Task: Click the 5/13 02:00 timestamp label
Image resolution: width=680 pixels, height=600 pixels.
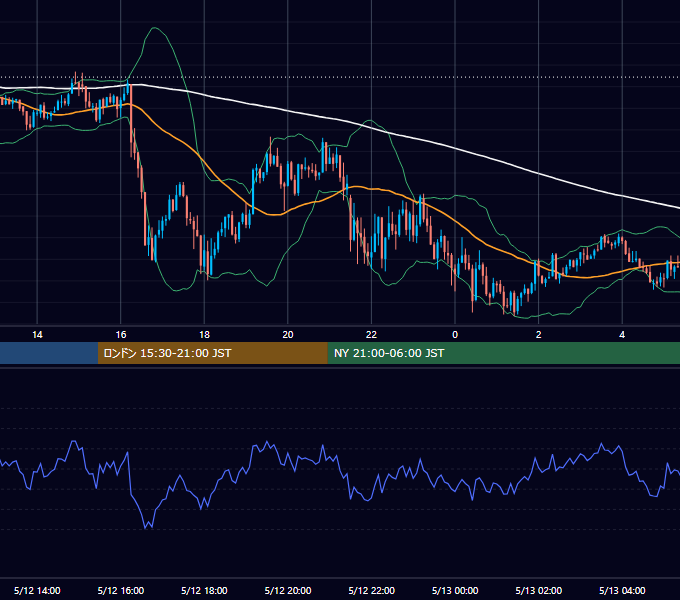Action: click(539, 590)
